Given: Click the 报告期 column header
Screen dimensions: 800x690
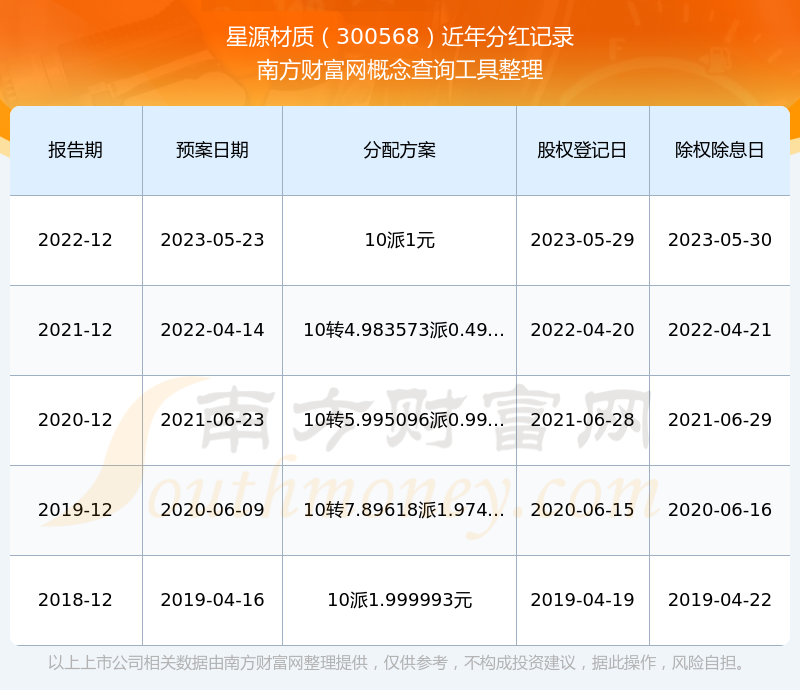Looking at the screenshot, I should (75, 150).
